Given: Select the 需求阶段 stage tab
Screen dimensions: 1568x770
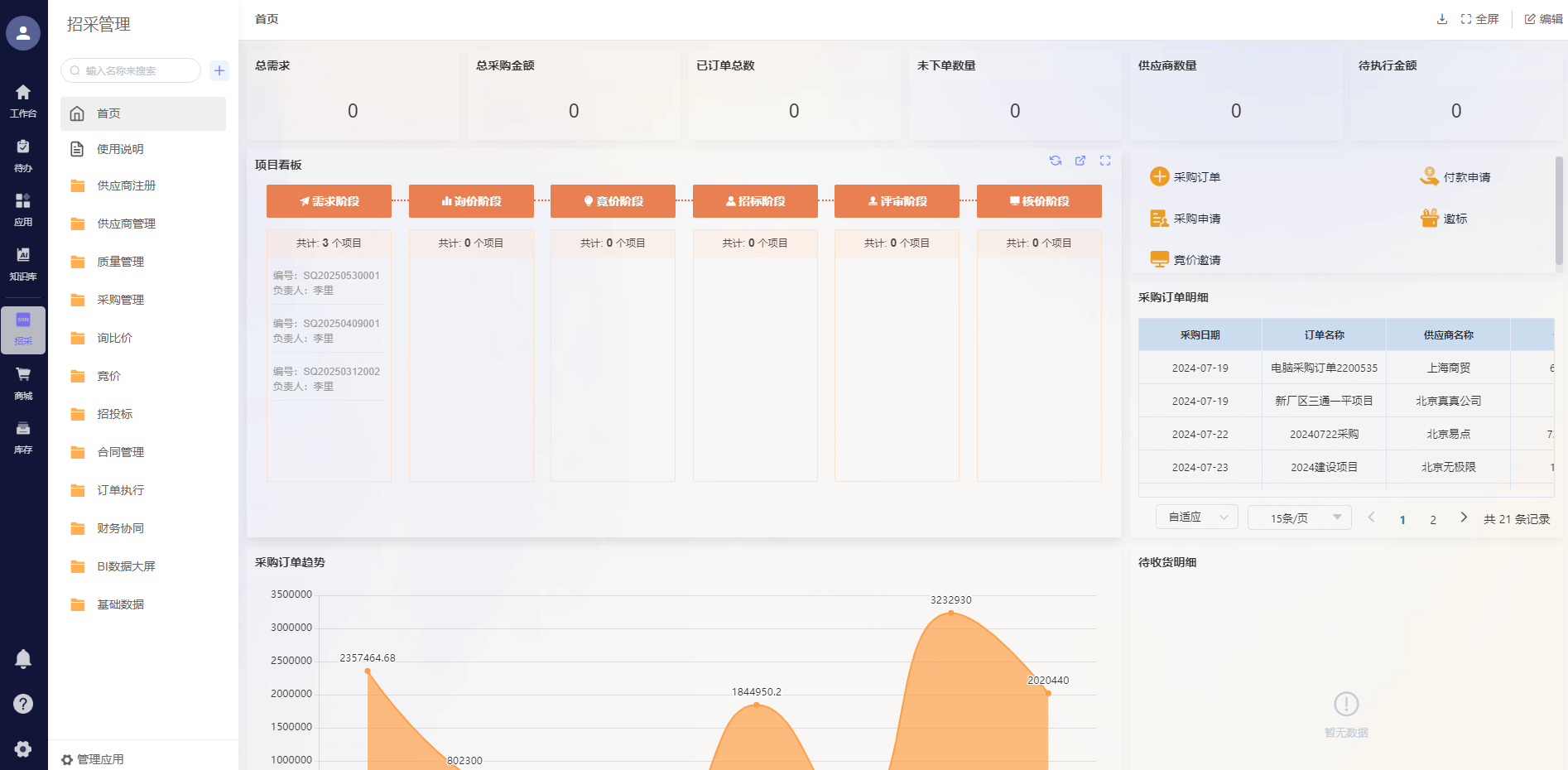Looking at the screenshot, I should 329,201.
